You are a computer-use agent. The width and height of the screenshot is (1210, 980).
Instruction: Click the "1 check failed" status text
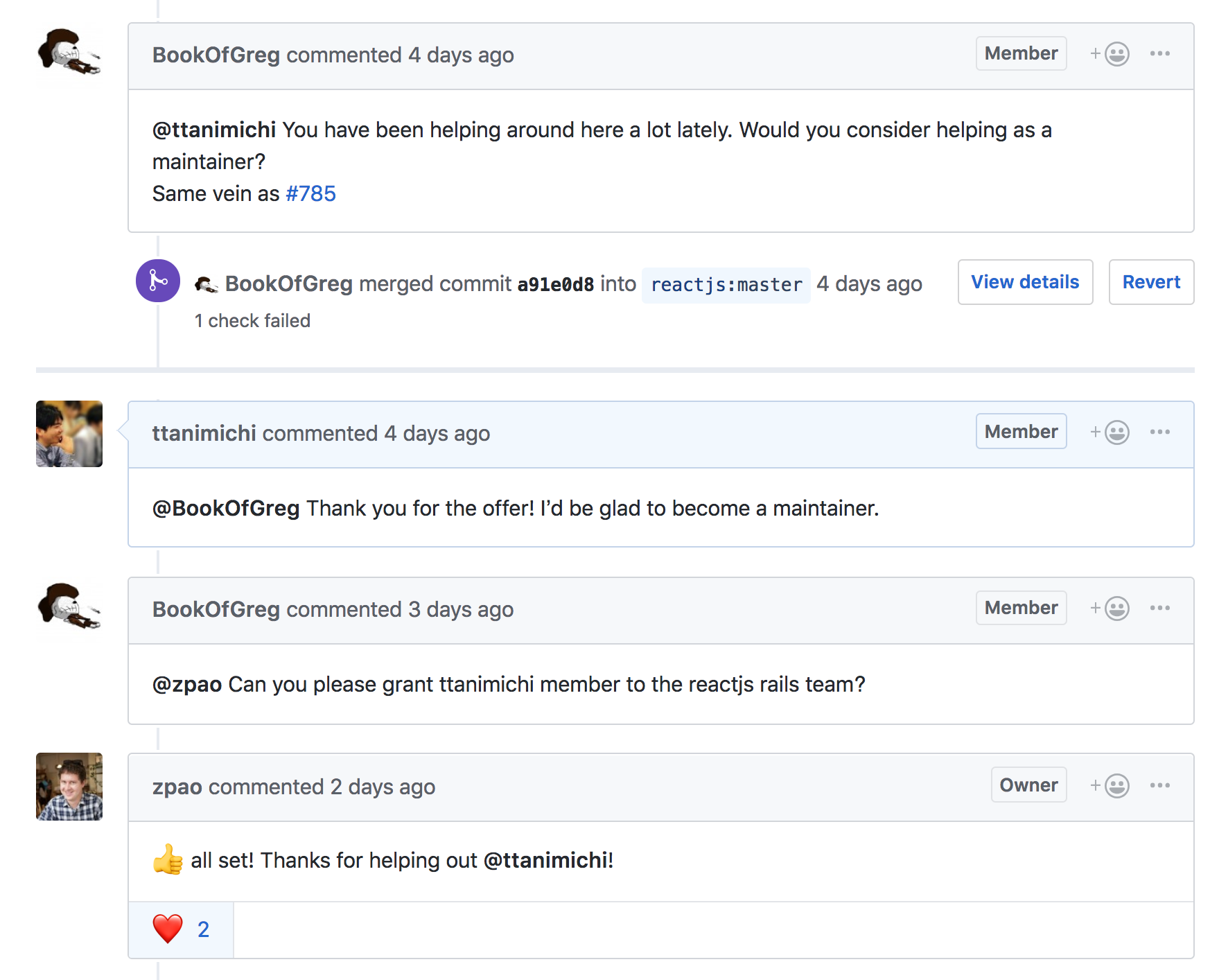point(252,321)
